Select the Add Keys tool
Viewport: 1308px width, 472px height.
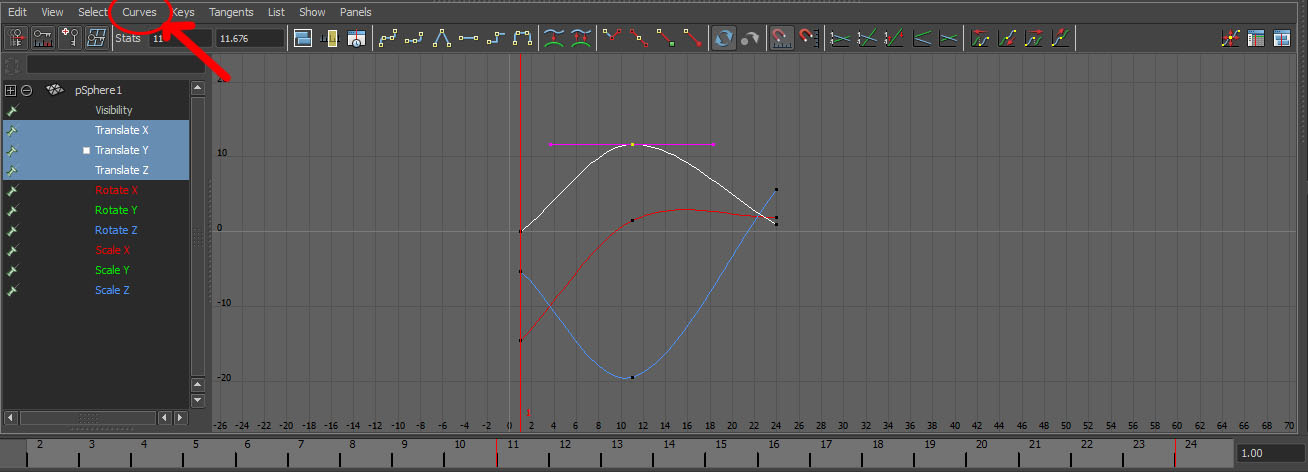coord(70,38)
